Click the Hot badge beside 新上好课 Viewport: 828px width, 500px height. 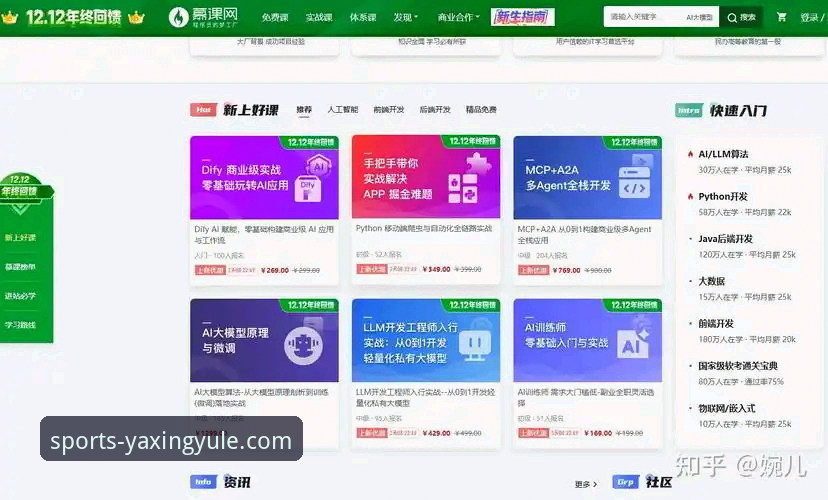tap(203, 110)
